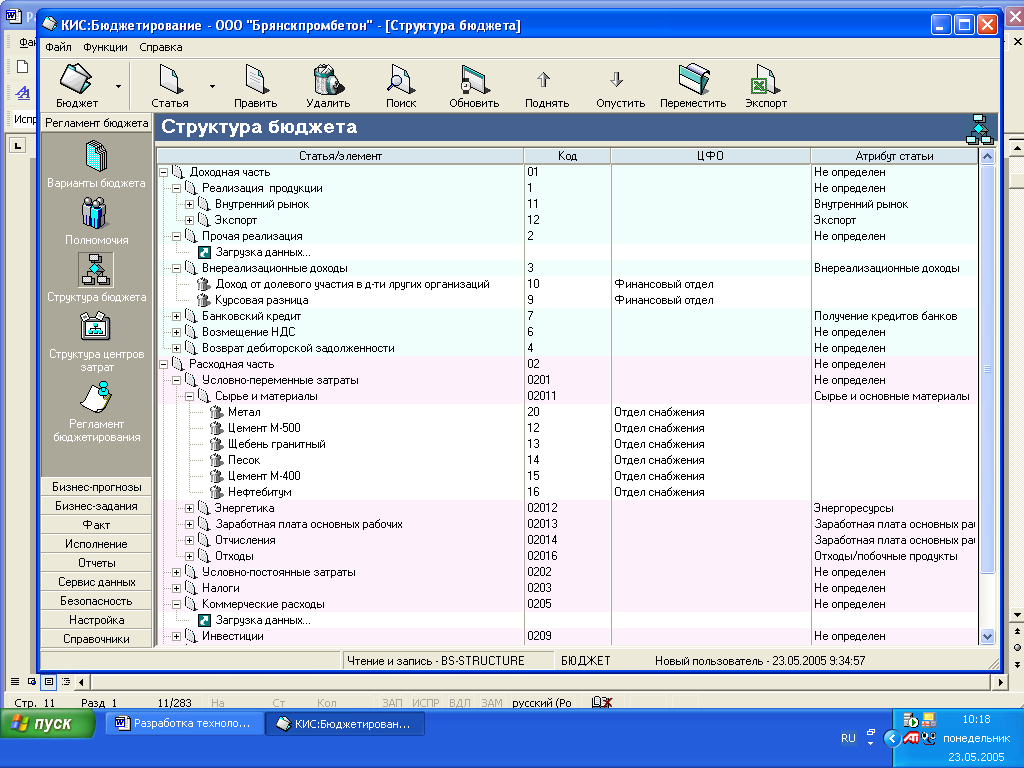
Task: Click the Статья toolbar icon
Action: (170, 79)
